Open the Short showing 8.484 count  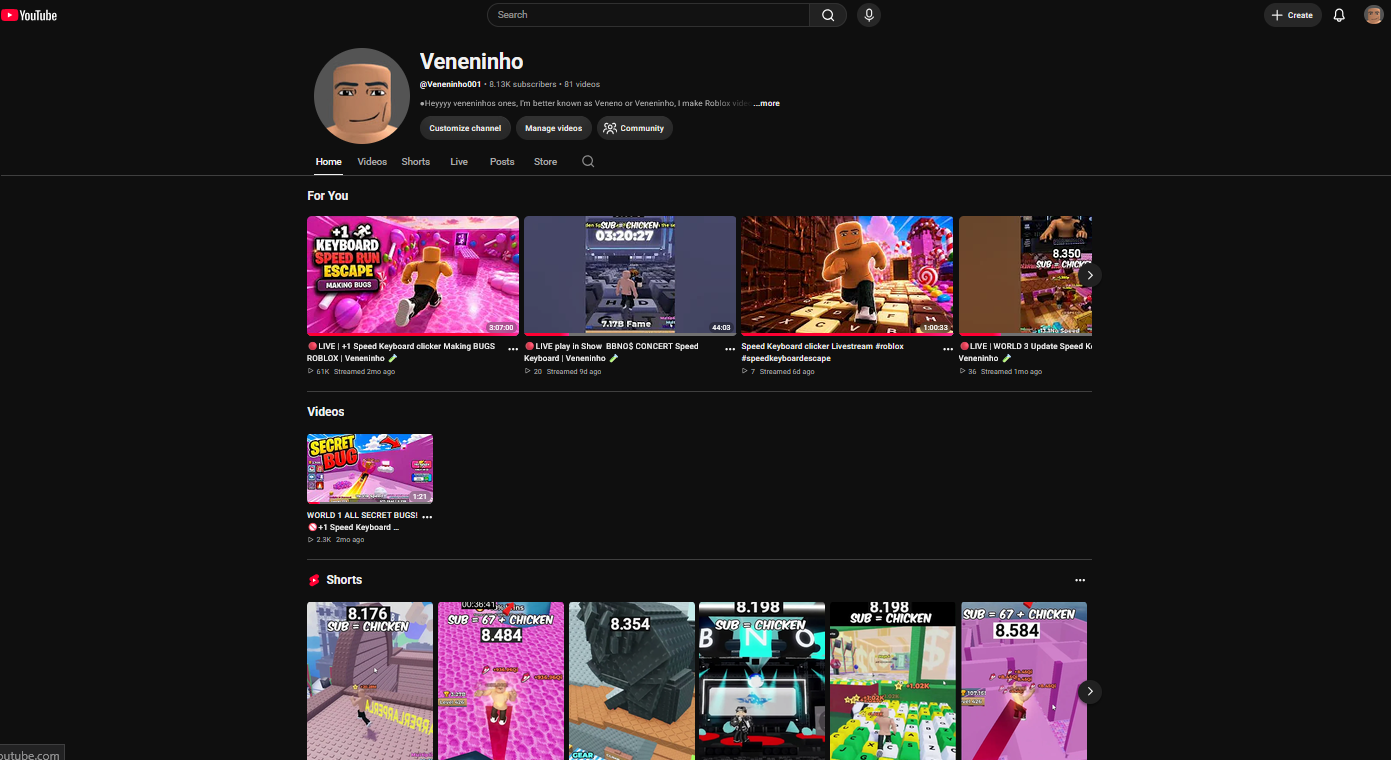point(501,681)
